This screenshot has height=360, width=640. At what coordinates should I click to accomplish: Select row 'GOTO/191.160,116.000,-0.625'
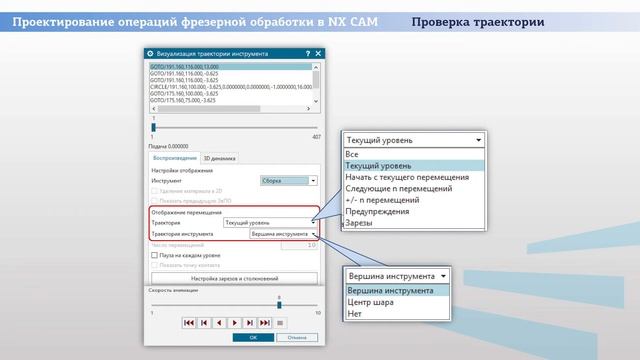(231, 73)
